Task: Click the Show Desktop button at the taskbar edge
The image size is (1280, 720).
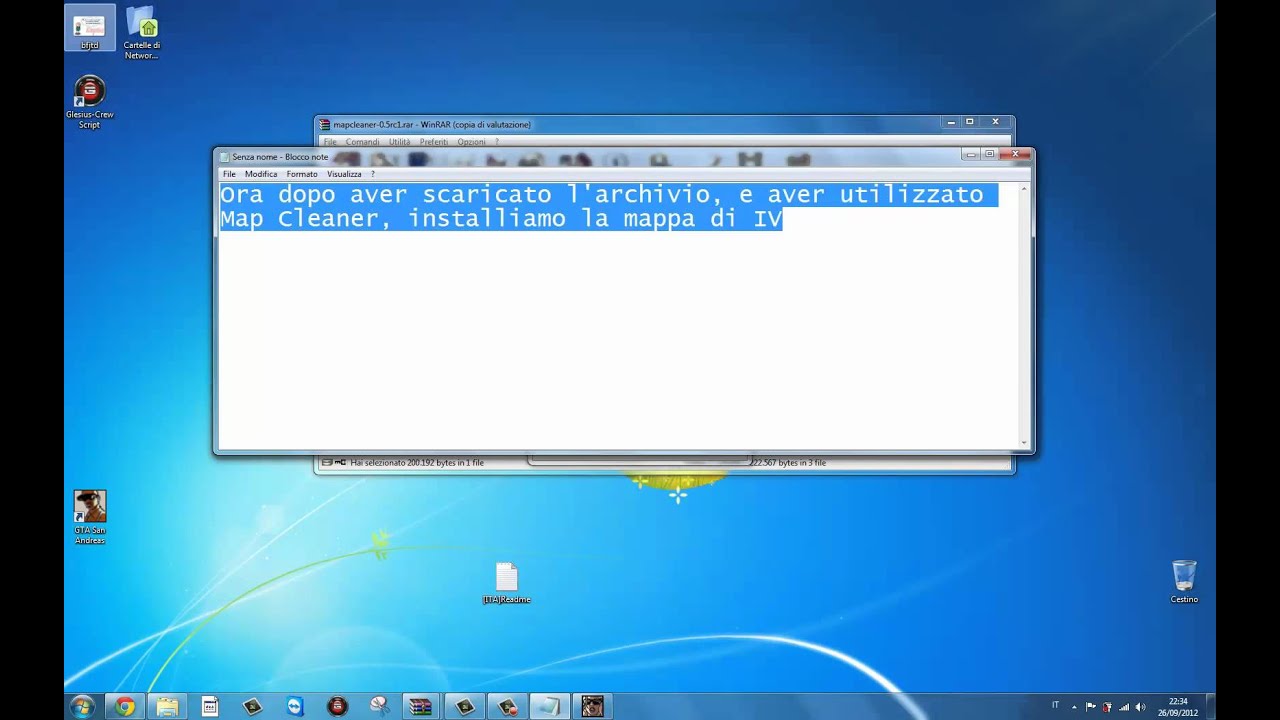Action: [1210, 706]
